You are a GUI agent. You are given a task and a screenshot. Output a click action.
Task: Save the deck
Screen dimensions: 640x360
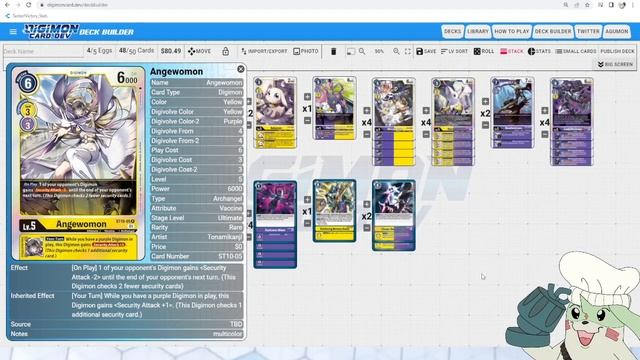(426, 51)
